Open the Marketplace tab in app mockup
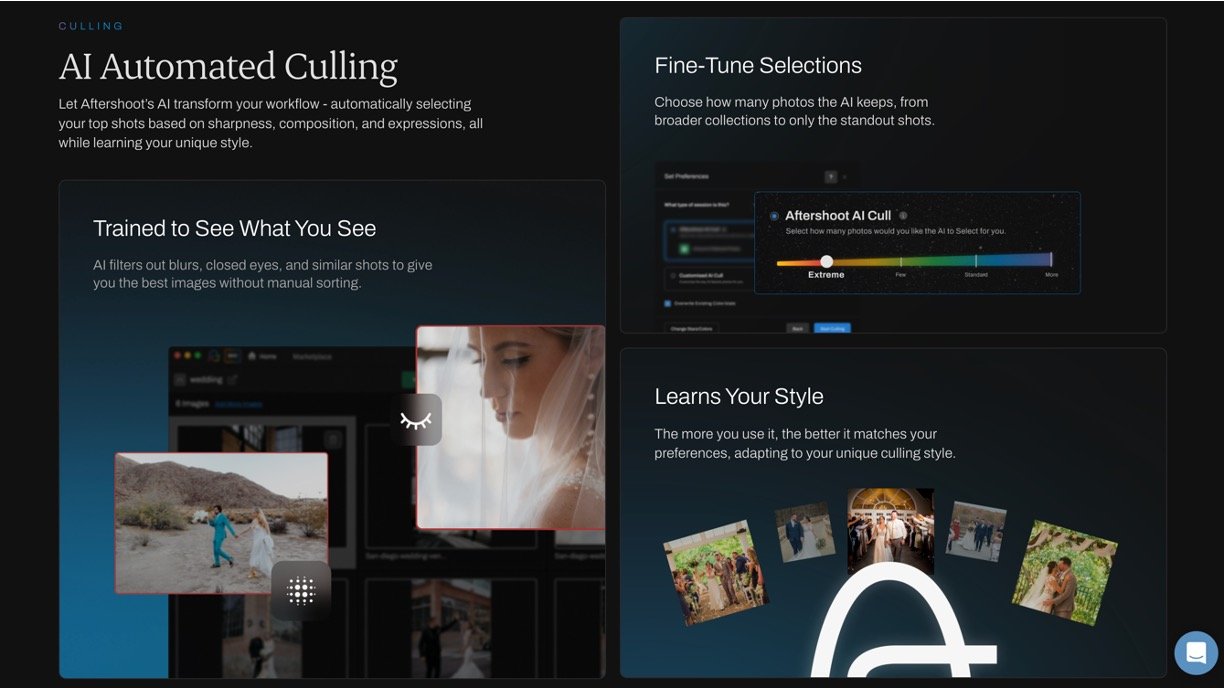Viewport: 1224px width, 688px height. [x=314, y=357]
